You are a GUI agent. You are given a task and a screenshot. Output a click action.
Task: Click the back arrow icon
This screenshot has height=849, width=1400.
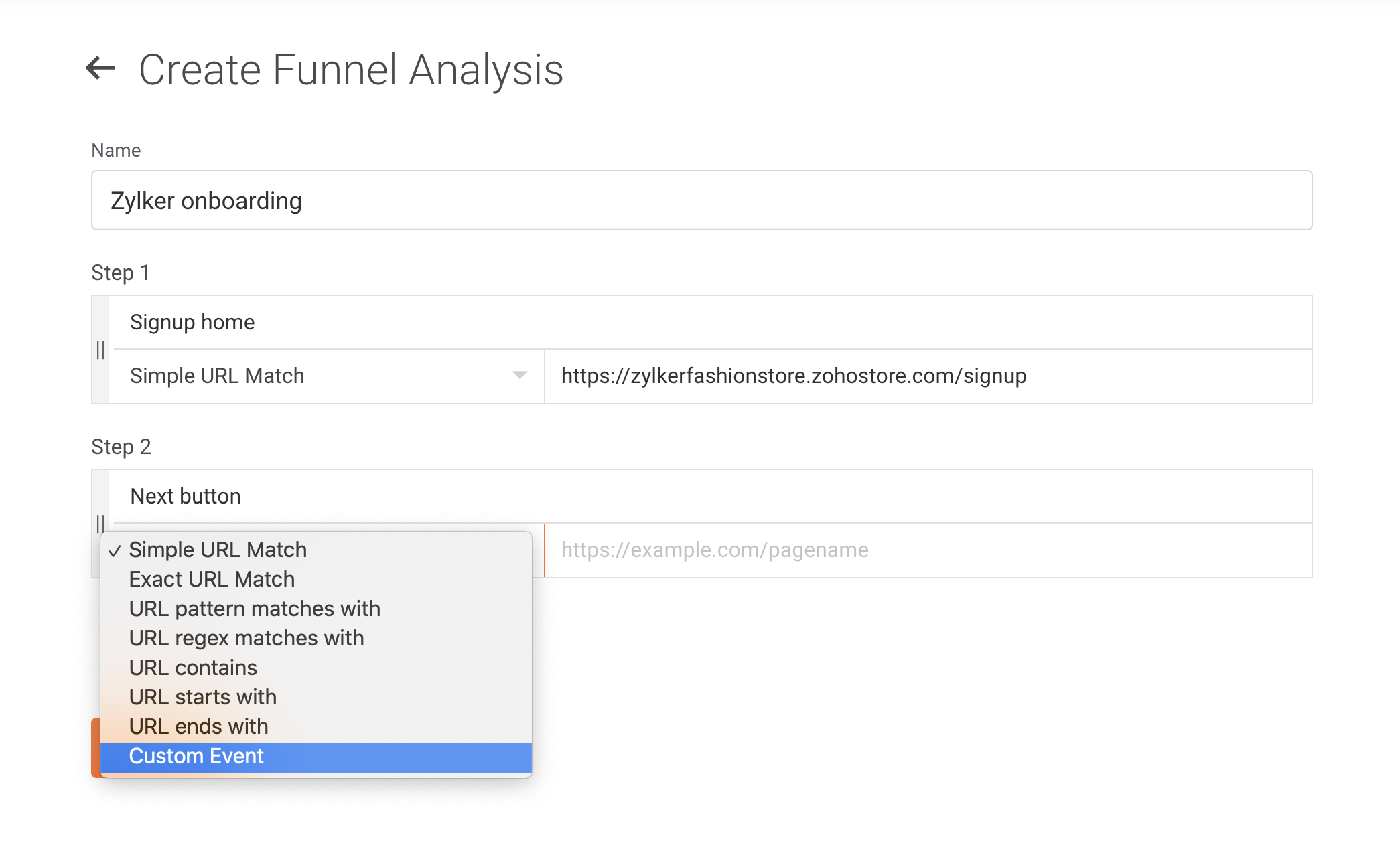(101, 68)
